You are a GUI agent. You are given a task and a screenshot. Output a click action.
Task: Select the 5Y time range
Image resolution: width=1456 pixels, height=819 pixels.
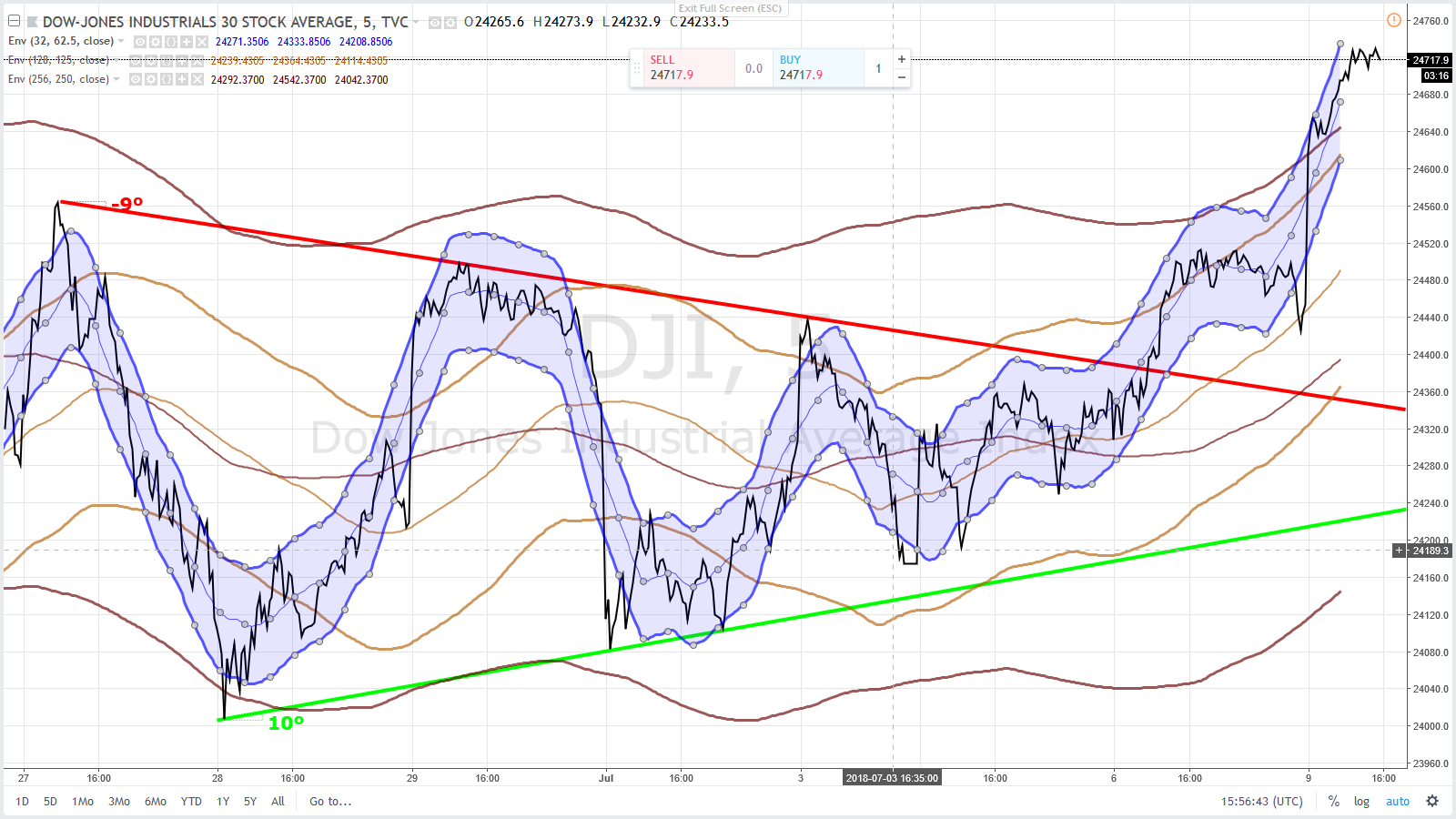[250, 802]
